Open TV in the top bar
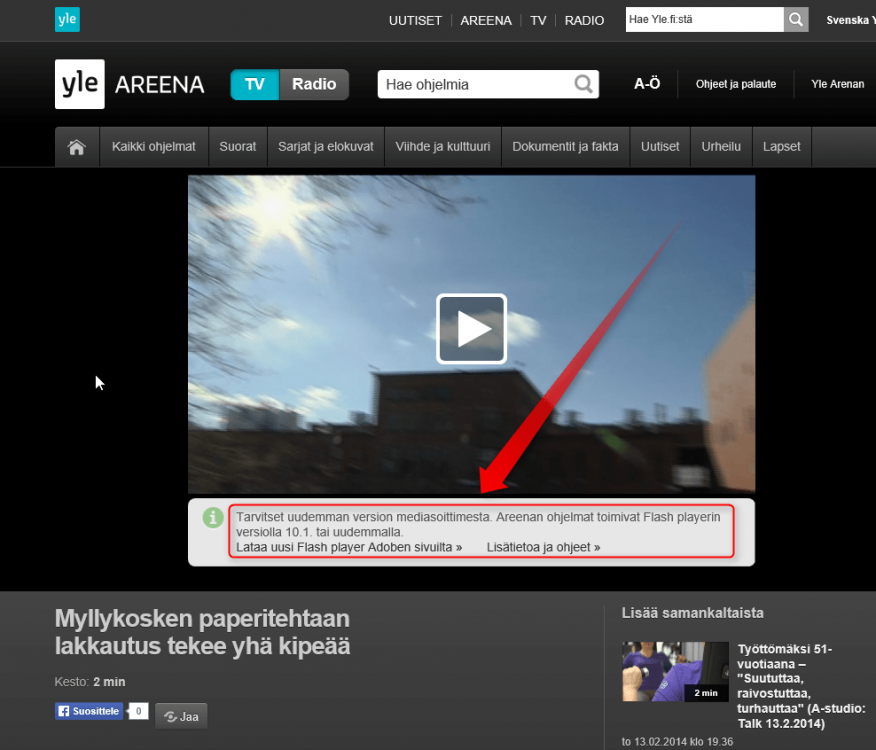 pos(538,21)
